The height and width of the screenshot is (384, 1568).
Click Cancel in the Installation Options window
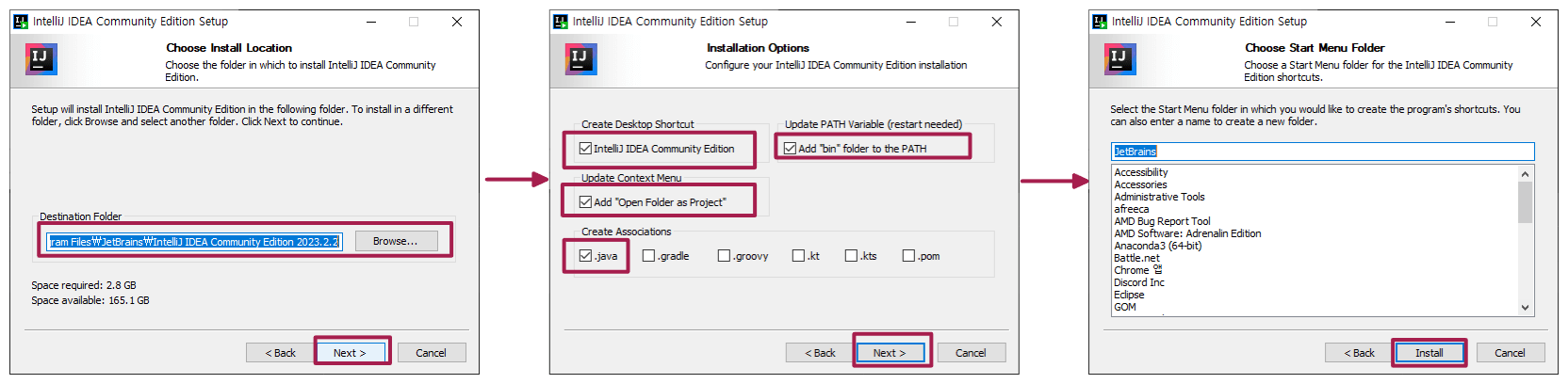click(971, 353)
